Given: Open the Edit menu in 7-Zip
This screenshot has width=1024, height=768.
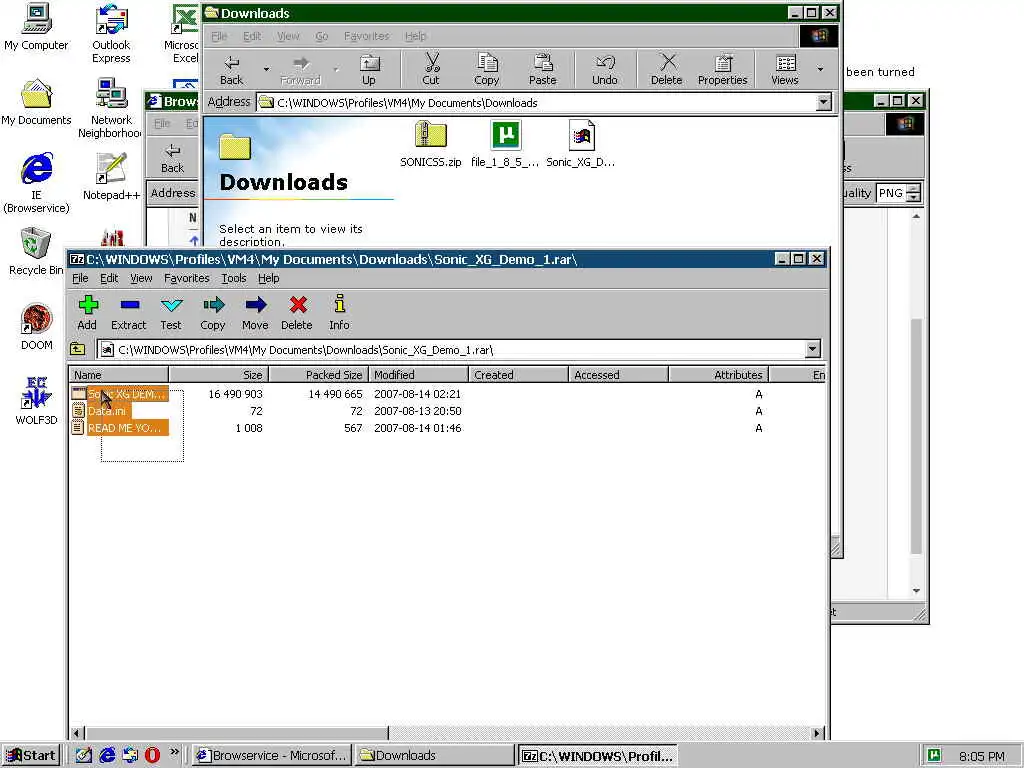Looking at the screenshot, I should click(x=109, y=278).
